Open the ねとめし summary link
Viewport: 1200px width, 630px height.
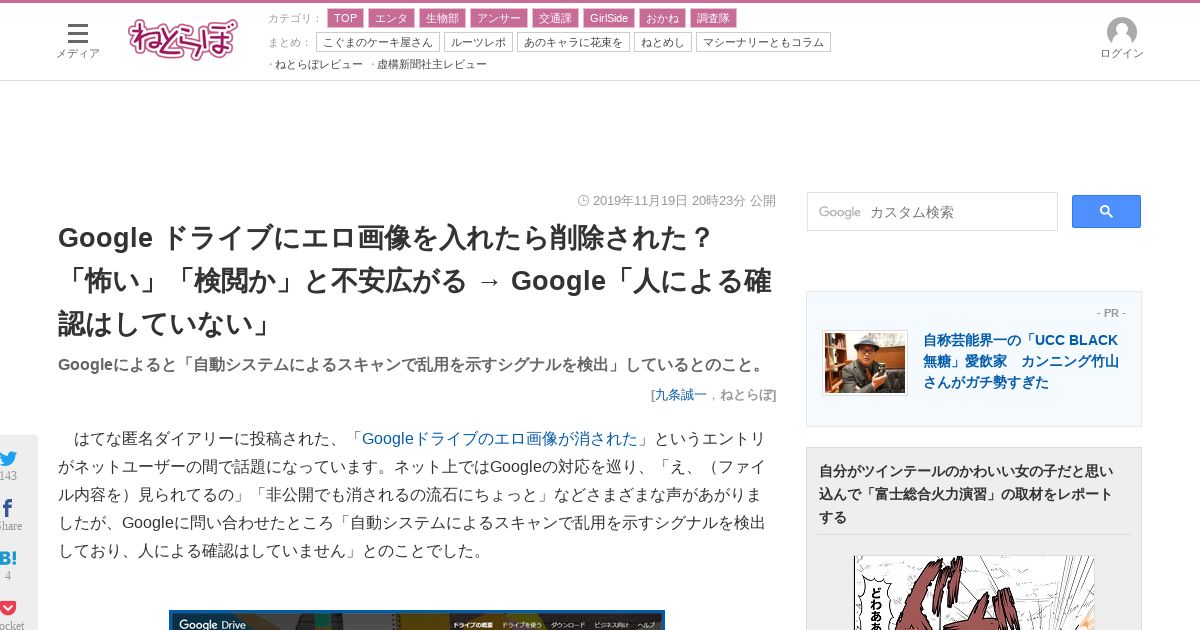tap(663, 42)
